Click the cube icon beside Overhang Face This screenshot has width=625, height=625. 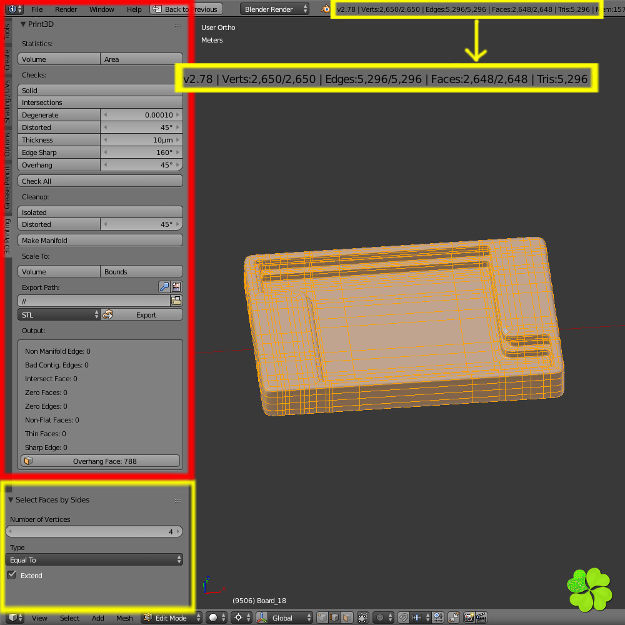(28, 461)
